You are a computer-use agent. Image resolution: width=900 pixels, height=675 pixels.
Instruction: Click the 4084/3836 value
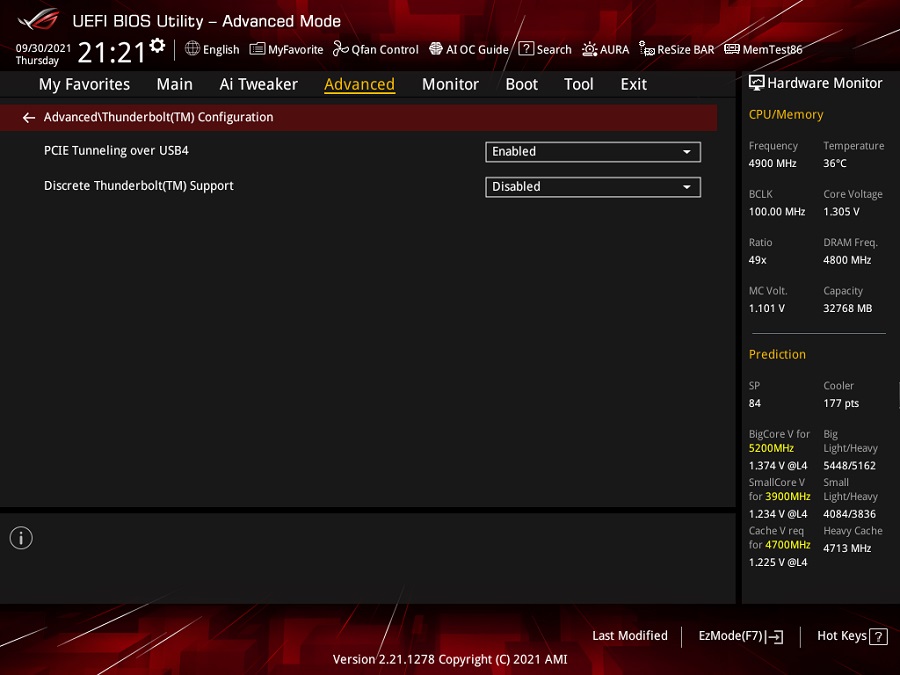tap(849, 514)
